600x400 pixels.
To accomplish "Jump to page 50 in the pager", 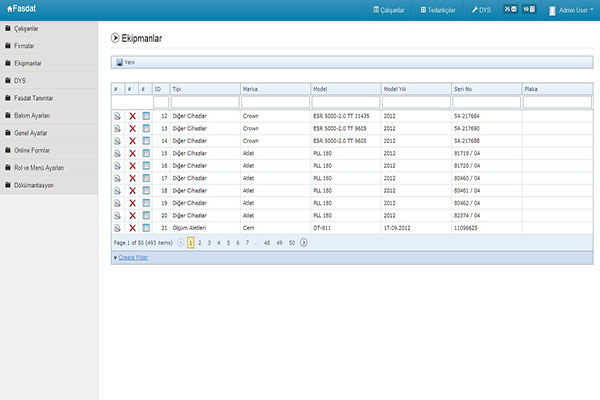I will coord(291,242).
